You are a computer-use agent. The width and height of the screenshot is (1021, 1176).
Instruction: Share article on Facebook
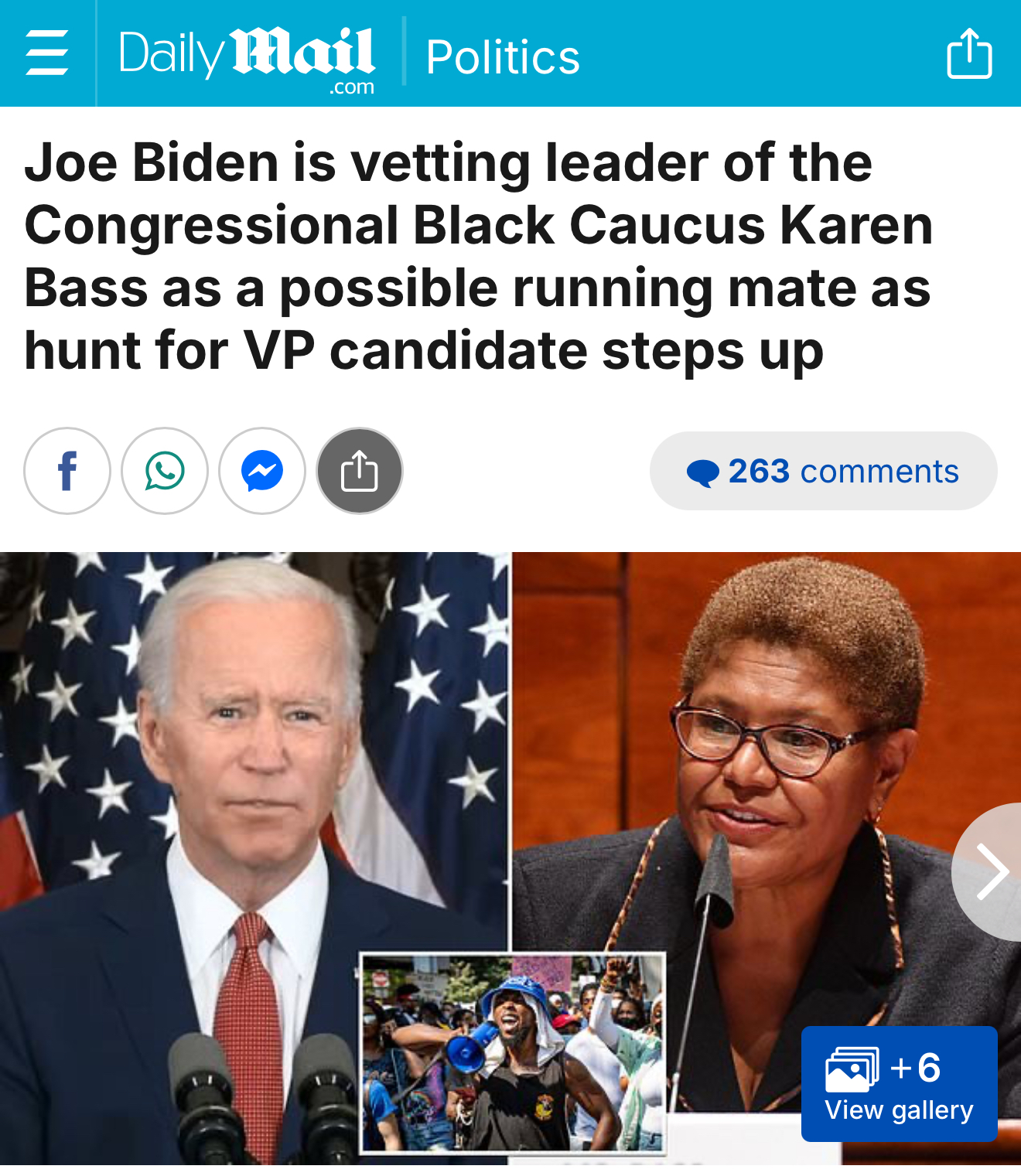[67, 471]
